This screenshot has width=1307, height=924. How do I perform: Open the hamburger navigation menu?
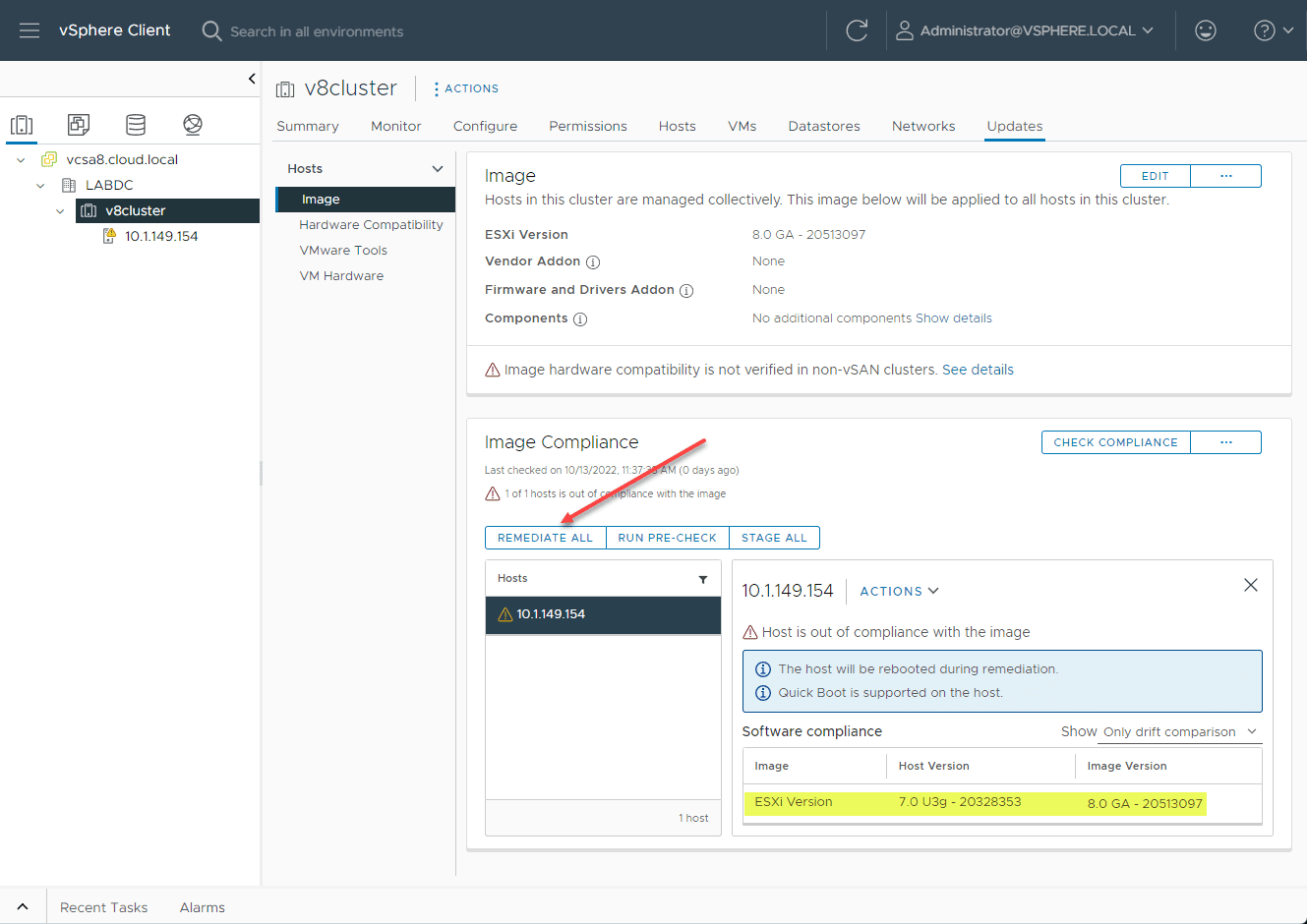click(x=30, y=30)
